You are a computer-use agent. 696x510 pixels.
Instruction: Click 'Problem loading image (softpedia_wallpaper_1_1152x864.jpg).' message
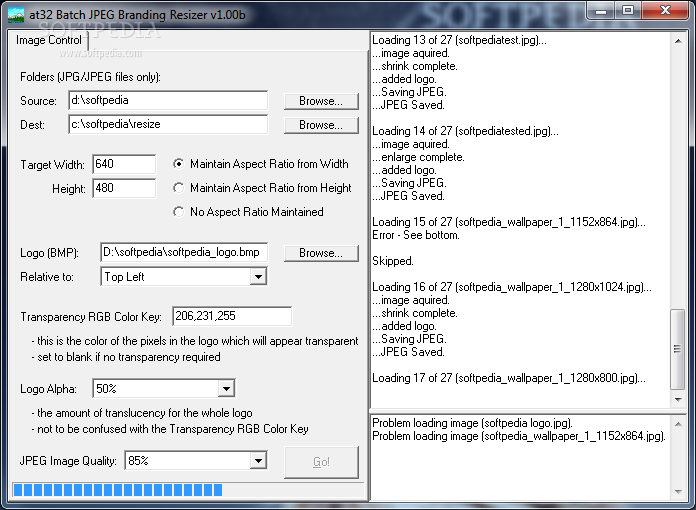519,436
